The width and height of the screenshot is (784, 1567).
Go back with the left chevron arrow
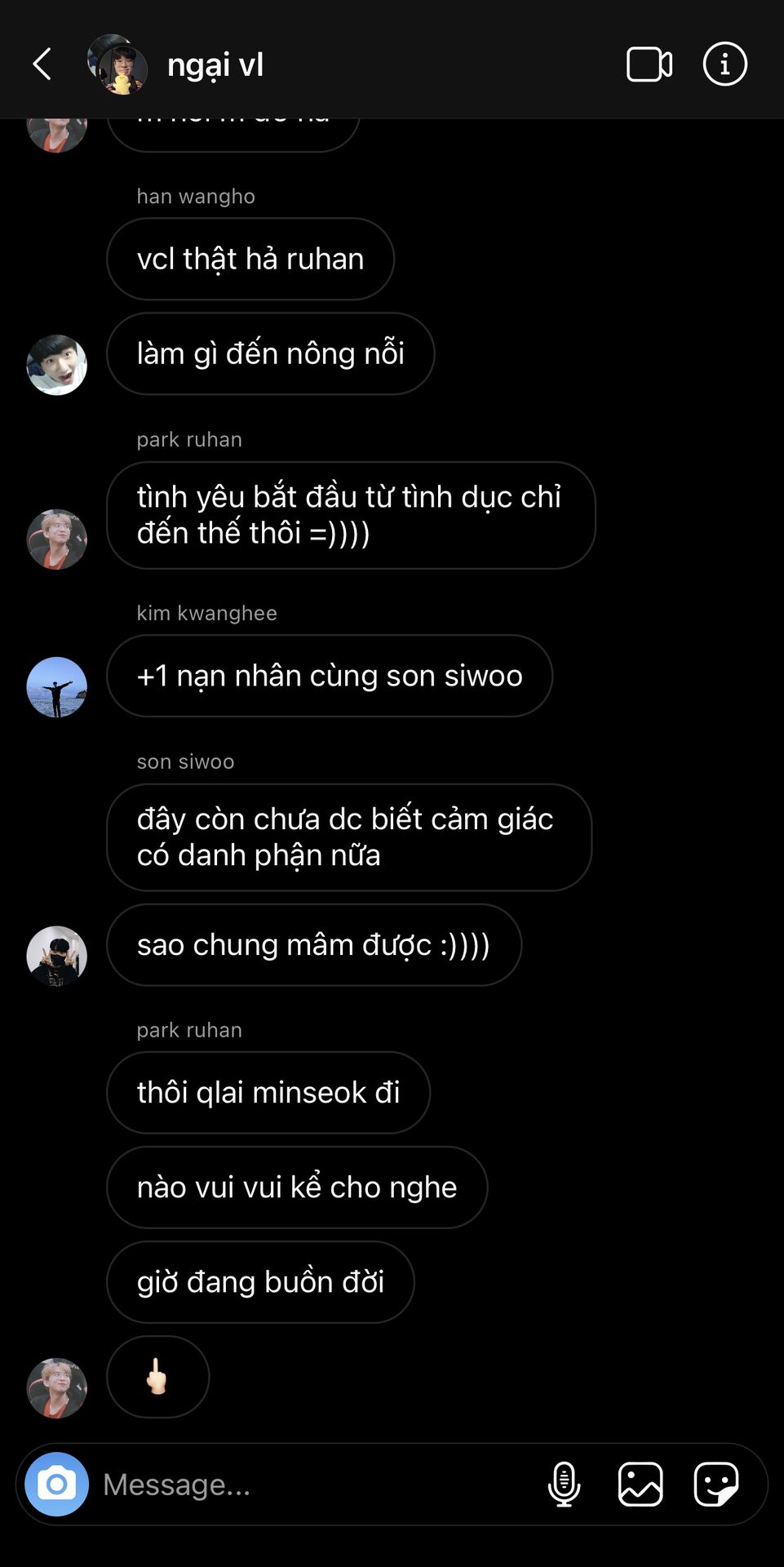point(42,64)
